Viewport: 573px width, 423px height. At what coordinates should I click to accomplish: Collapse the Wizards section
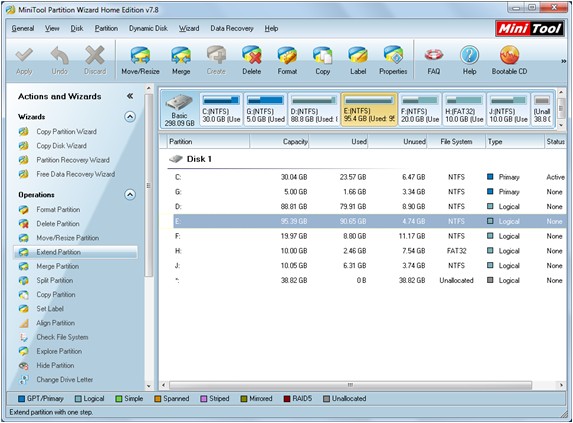[x=130, y=117]
